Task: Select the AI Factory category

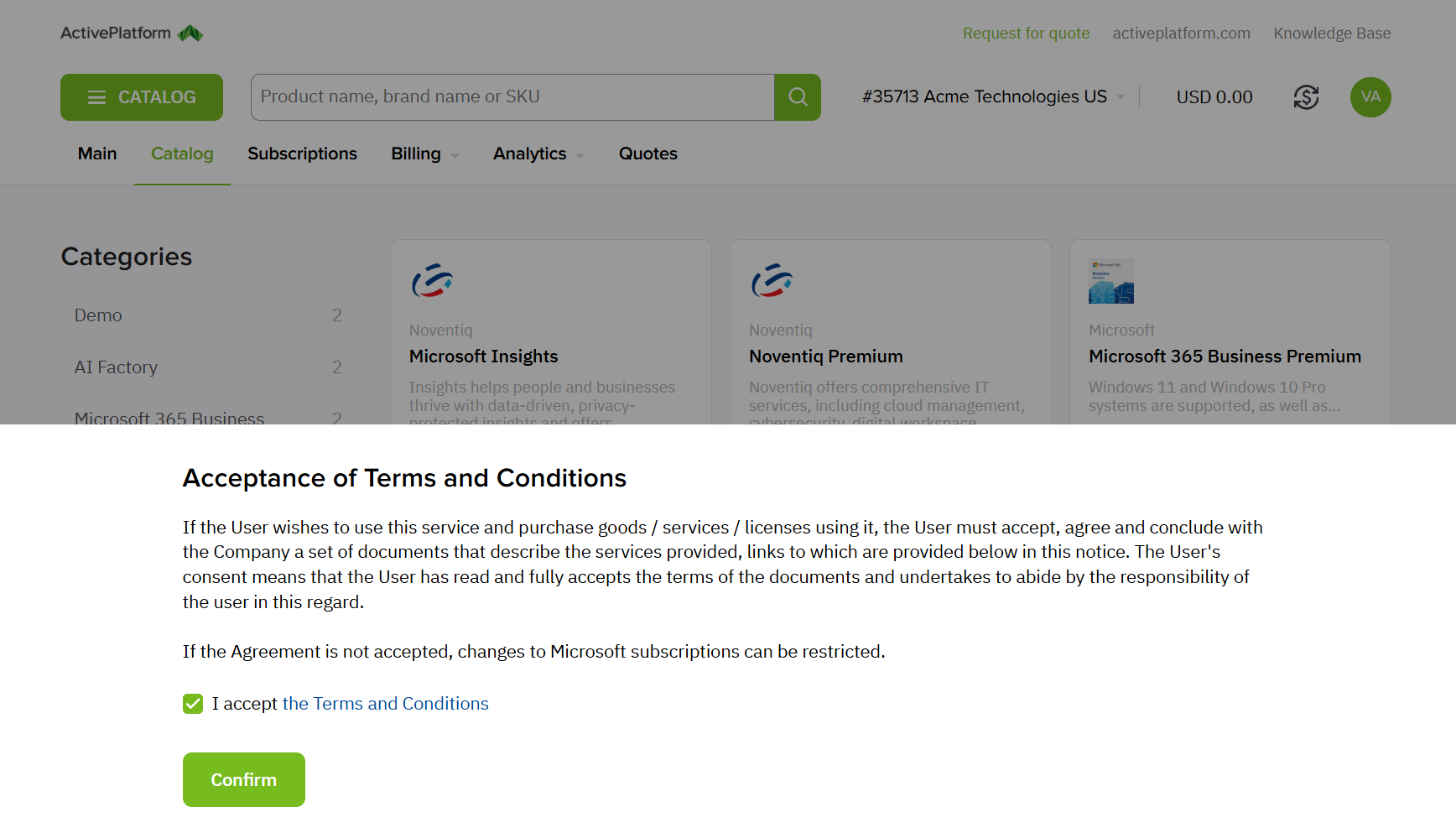Action: (x=208, y=367)
